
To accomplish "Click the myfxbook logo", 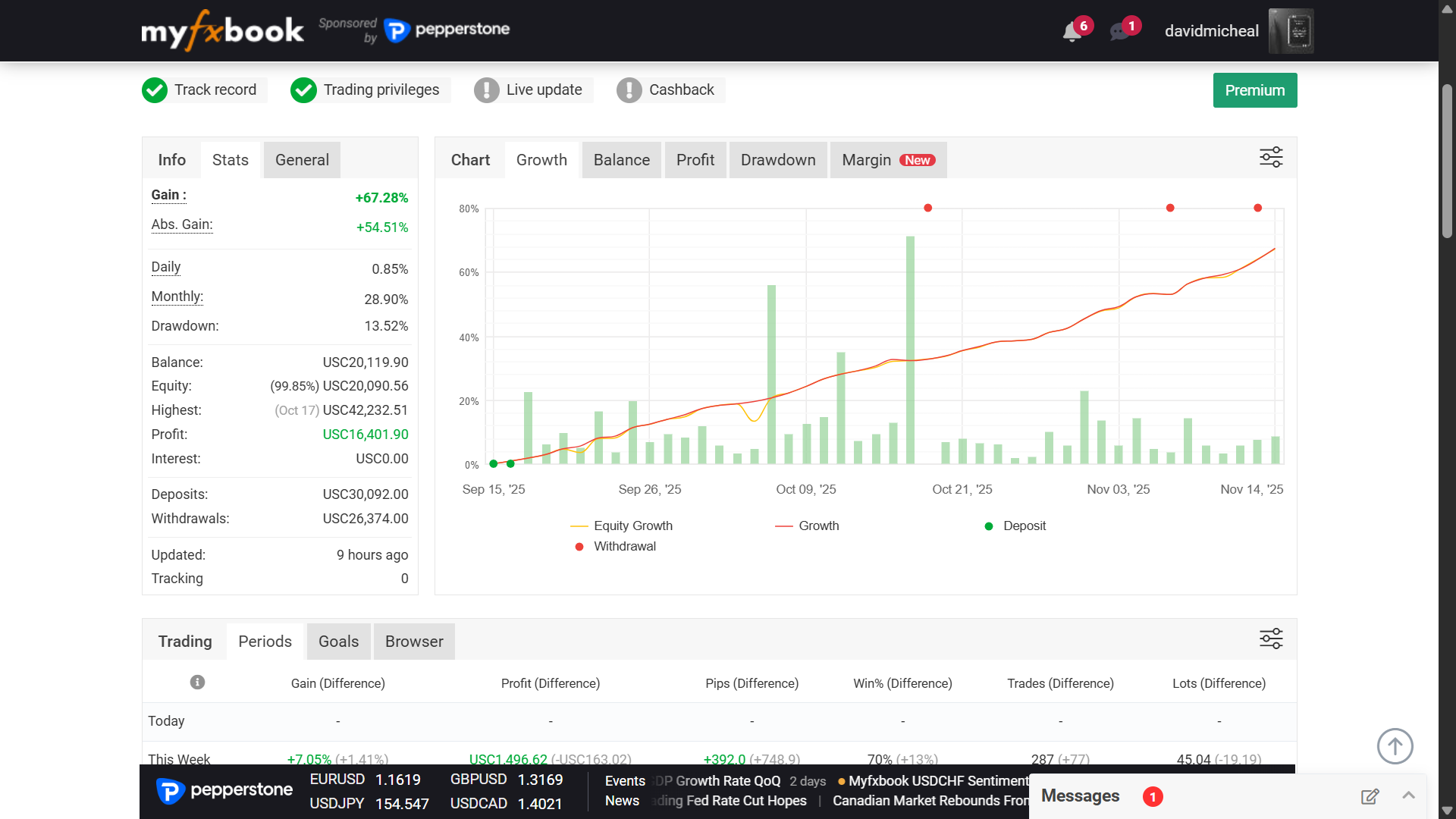I will 222,30.
